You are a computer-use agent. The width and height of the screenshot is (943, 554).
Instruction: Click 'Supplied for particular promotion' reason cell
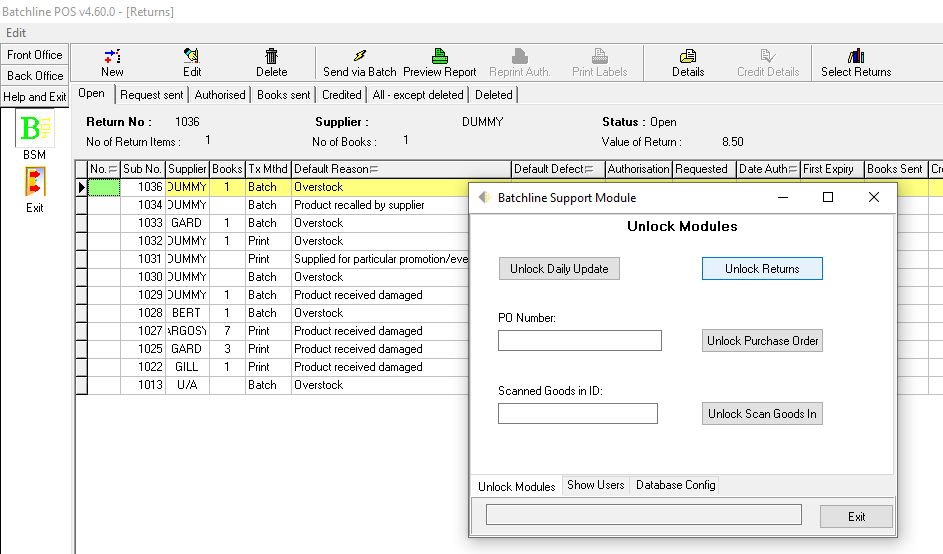pos(380,259)
